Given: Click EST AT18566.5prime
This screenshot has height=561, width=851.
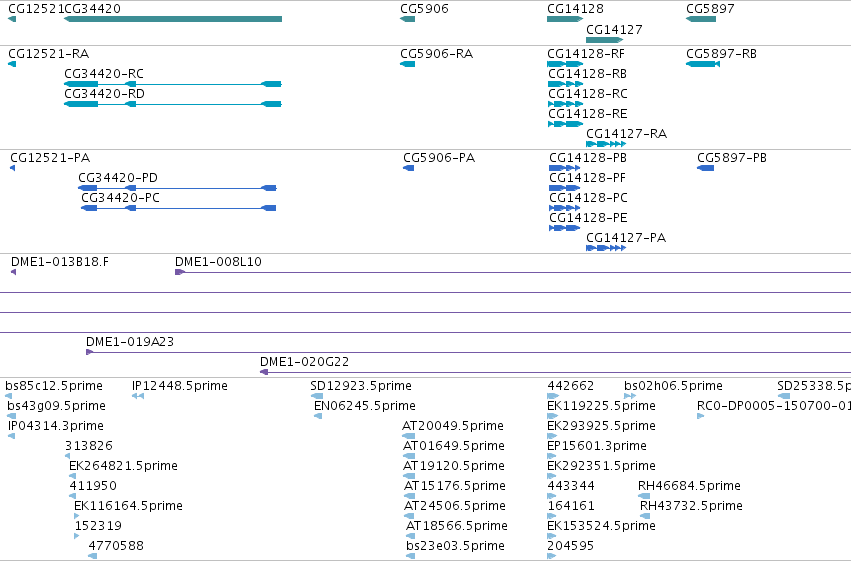Looking at the screenshot, I should (x=411, y=537).
